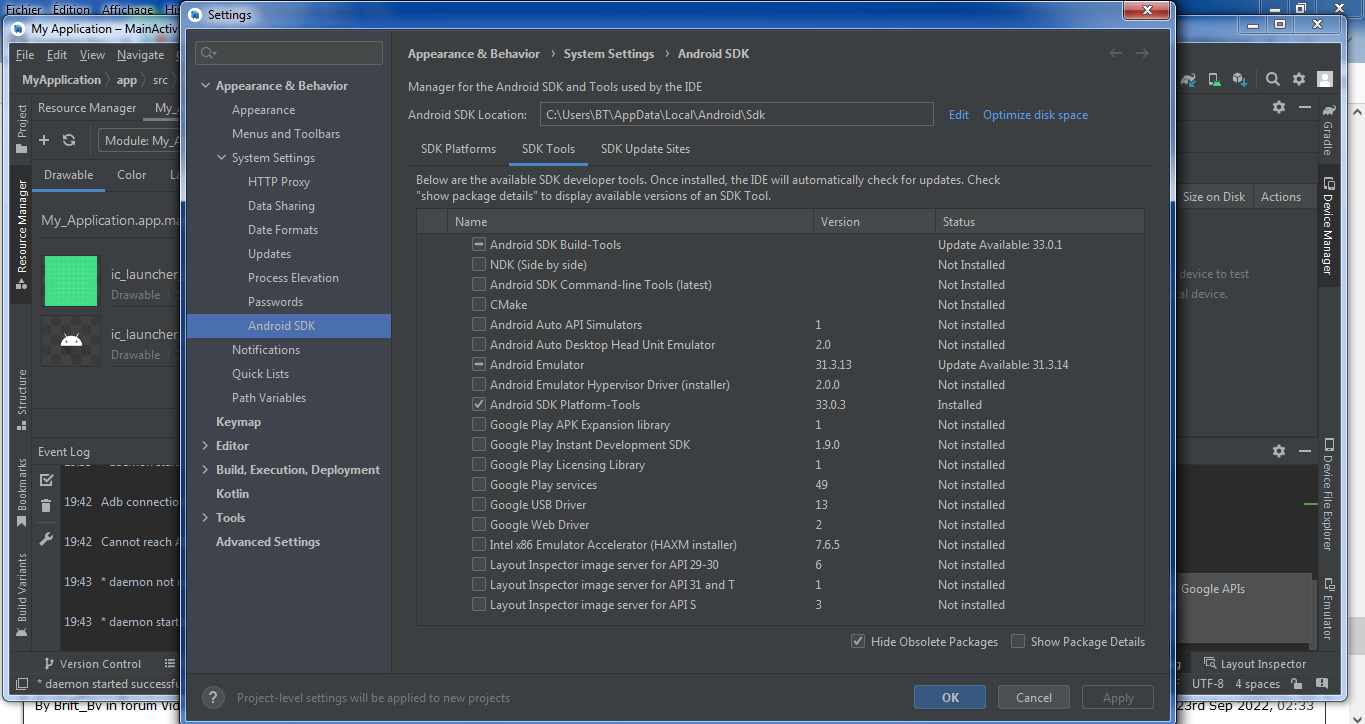The image size is (1365, 724).
Task: Click Cancel in the Settings dialog
Action: pos(1034,698)
